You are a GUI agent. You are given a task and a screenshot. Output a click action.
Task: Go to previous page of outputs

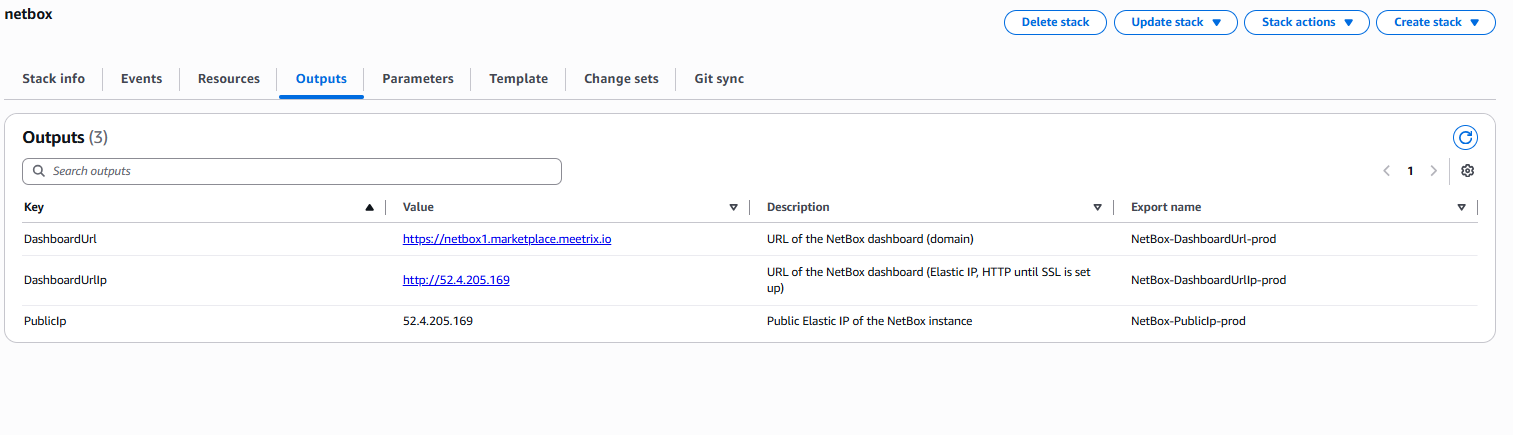[x=1387, y=171]
